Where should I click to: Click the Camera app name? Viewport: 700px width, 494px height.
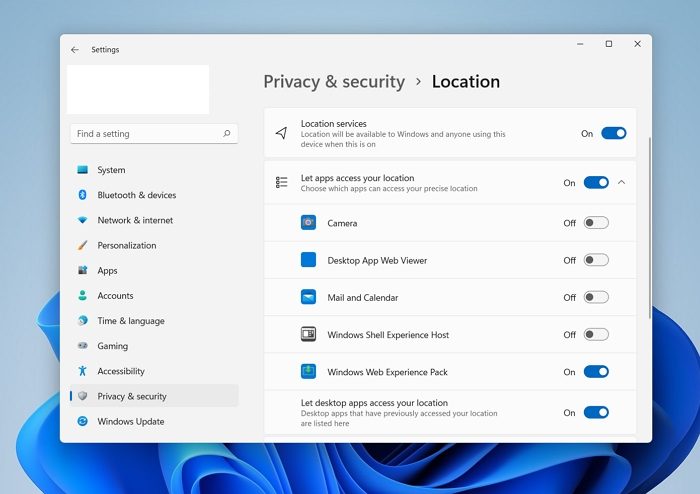[x=342, y=223]
